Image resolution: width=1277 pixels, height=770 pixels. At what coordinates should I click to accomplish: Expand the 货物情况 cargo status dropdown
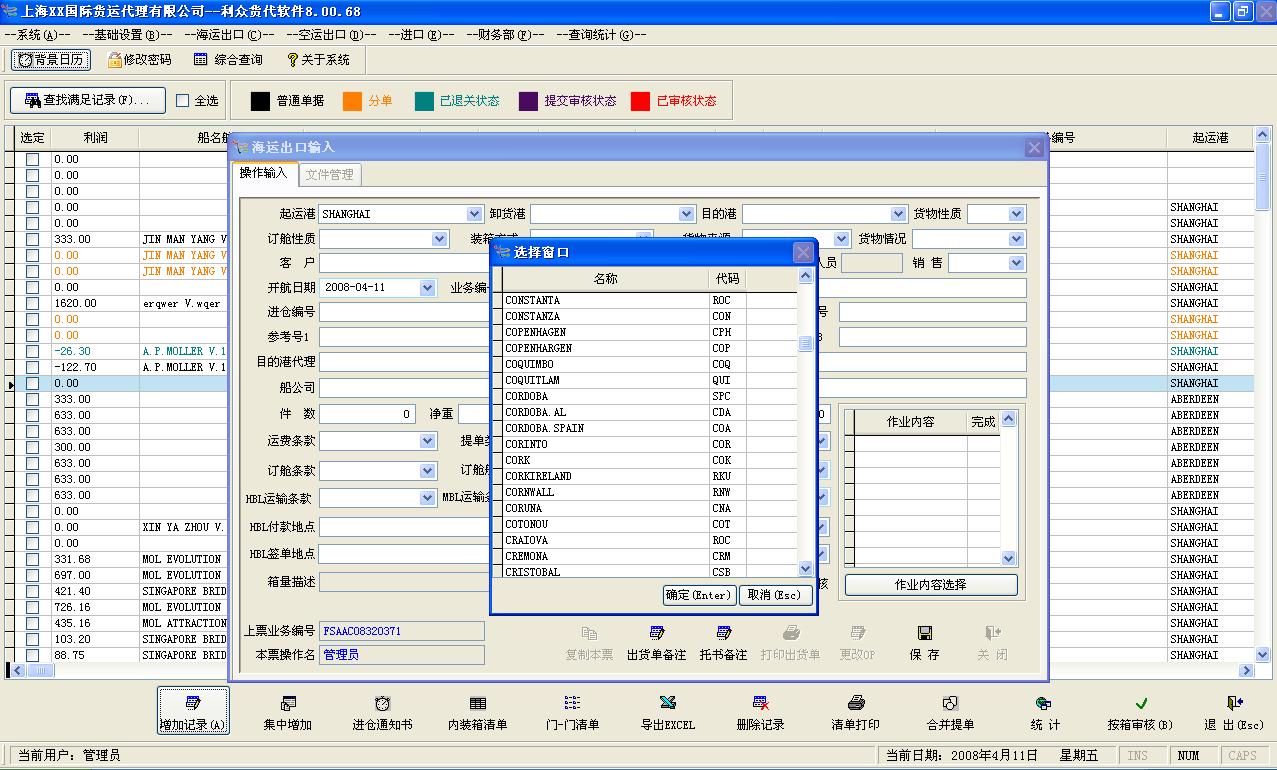click(x=1017, y=239)
